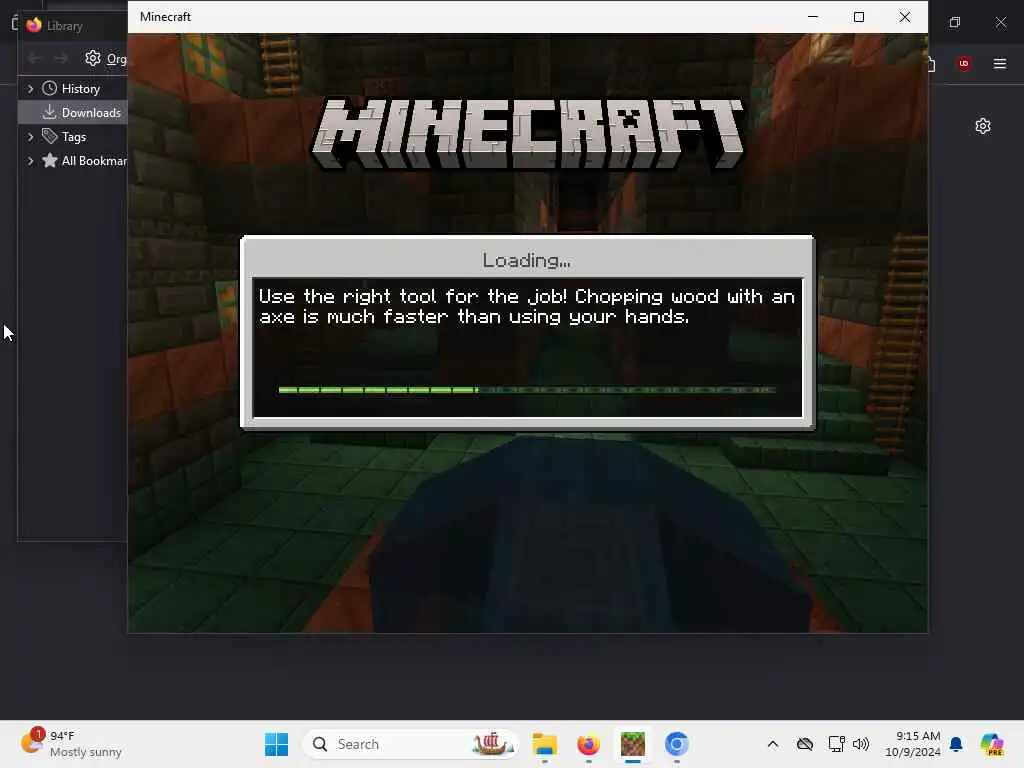This screenshot has width=1024, height=768.
Task: Open File Explorer from the taskbar
Action: 545,744
